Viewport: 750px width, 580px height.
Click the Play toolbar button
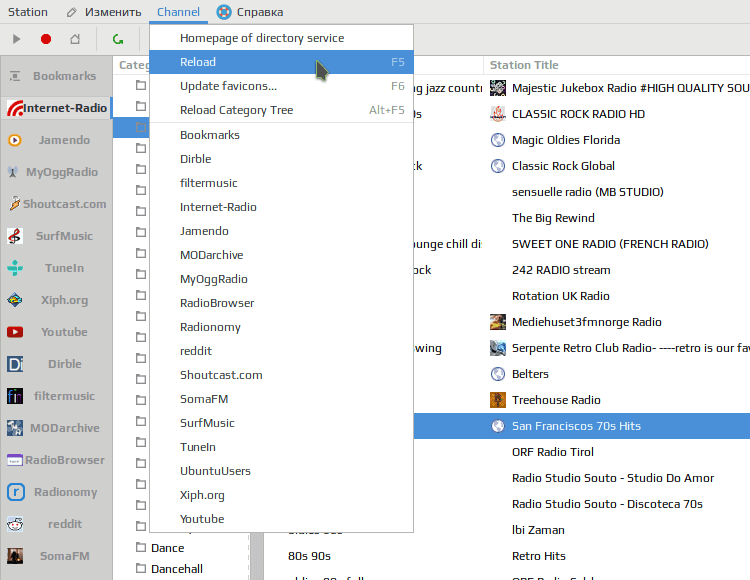(16, 39)
